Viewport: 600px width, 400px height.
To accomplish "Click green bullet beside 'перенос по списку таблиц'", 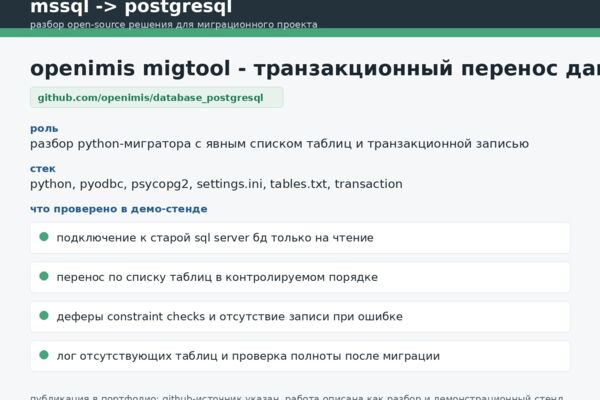I will tap(44, 276).
